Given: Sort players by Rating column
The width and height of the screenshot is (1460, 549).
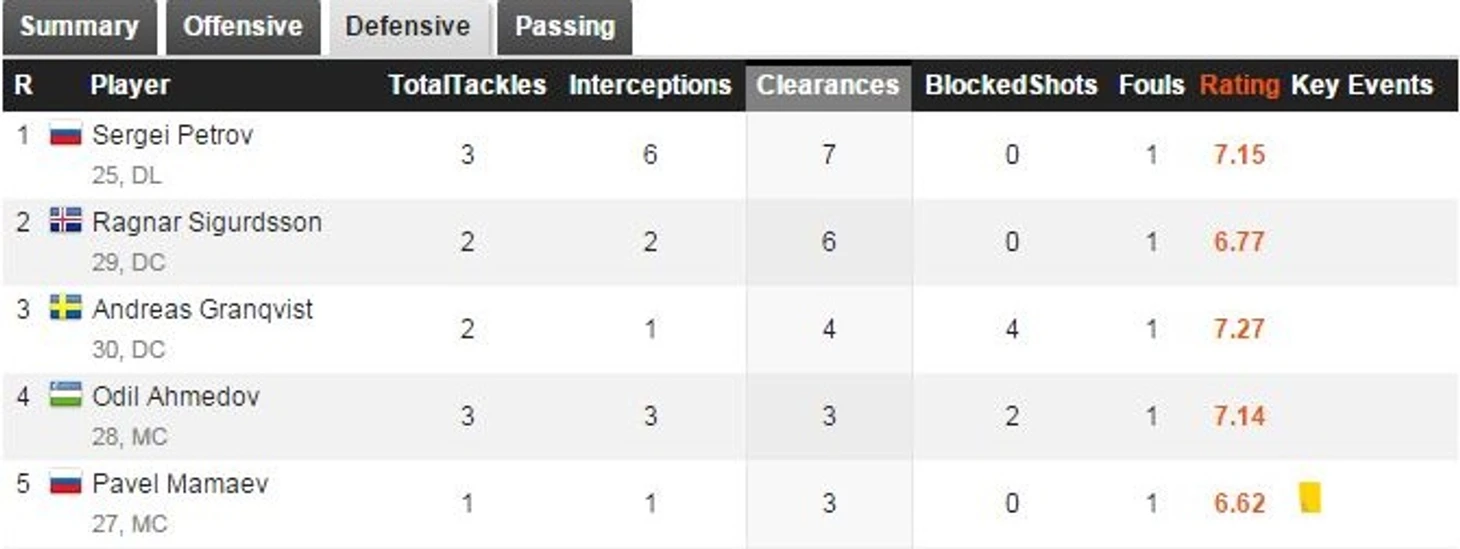Looking at the screenshot, I should [1239, 86].
